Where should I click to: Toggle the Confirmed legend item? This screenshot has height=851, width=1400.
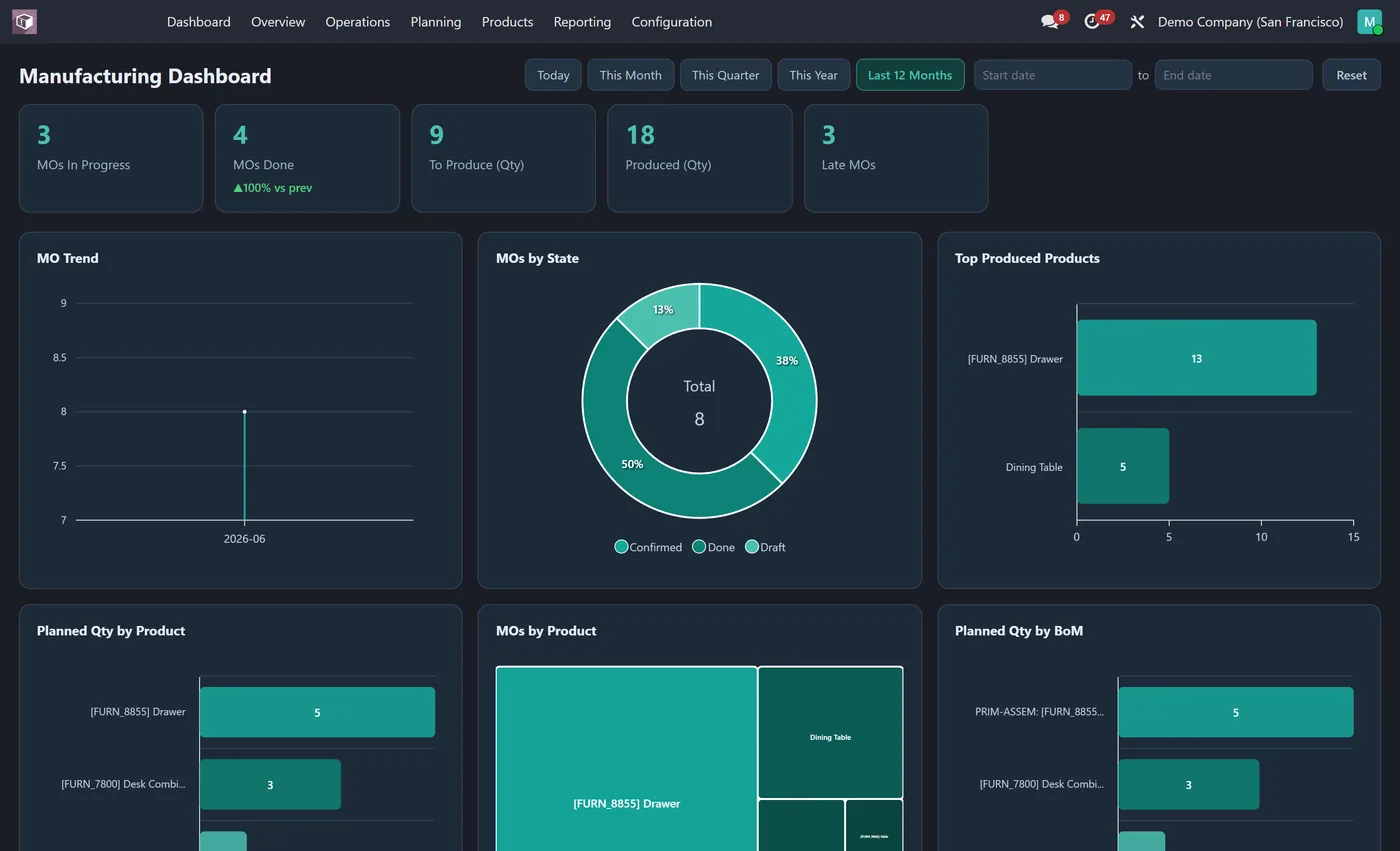[x=648, y=547]
